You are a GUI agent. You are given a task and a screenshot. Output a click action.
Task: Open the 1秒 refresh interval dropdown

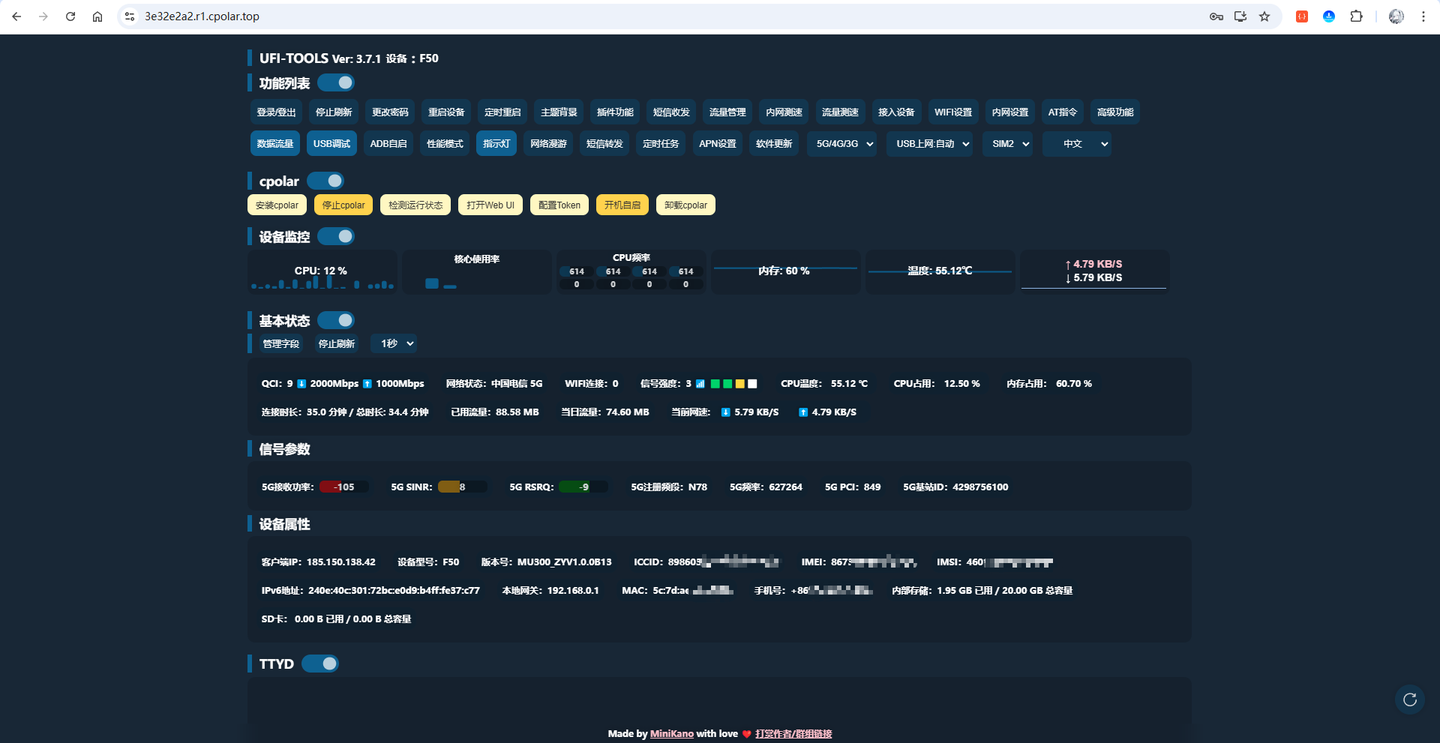(393, 344)
